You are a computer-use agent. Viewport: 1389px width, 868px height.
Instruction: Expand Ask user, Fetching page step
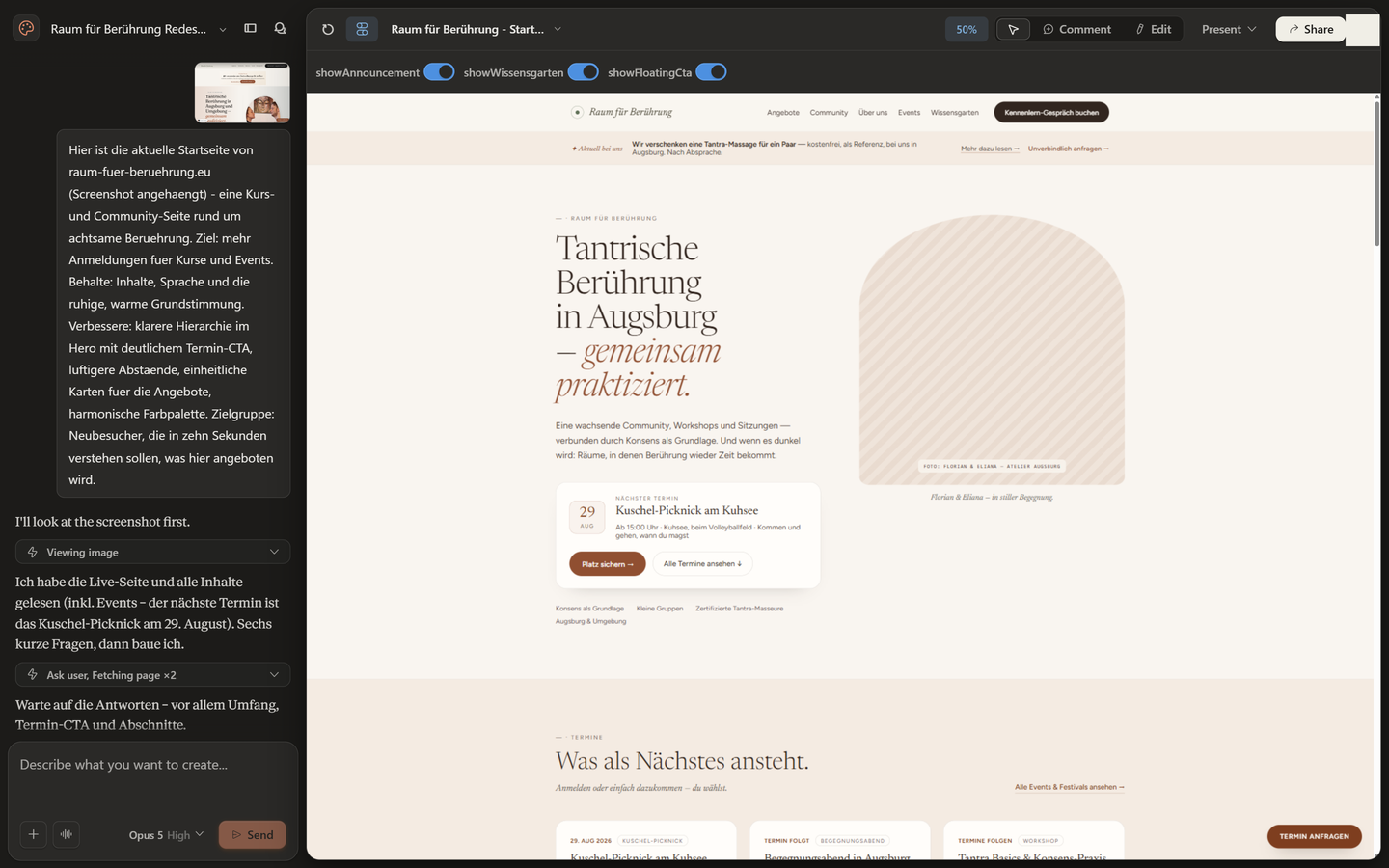(x=152, y=675)
